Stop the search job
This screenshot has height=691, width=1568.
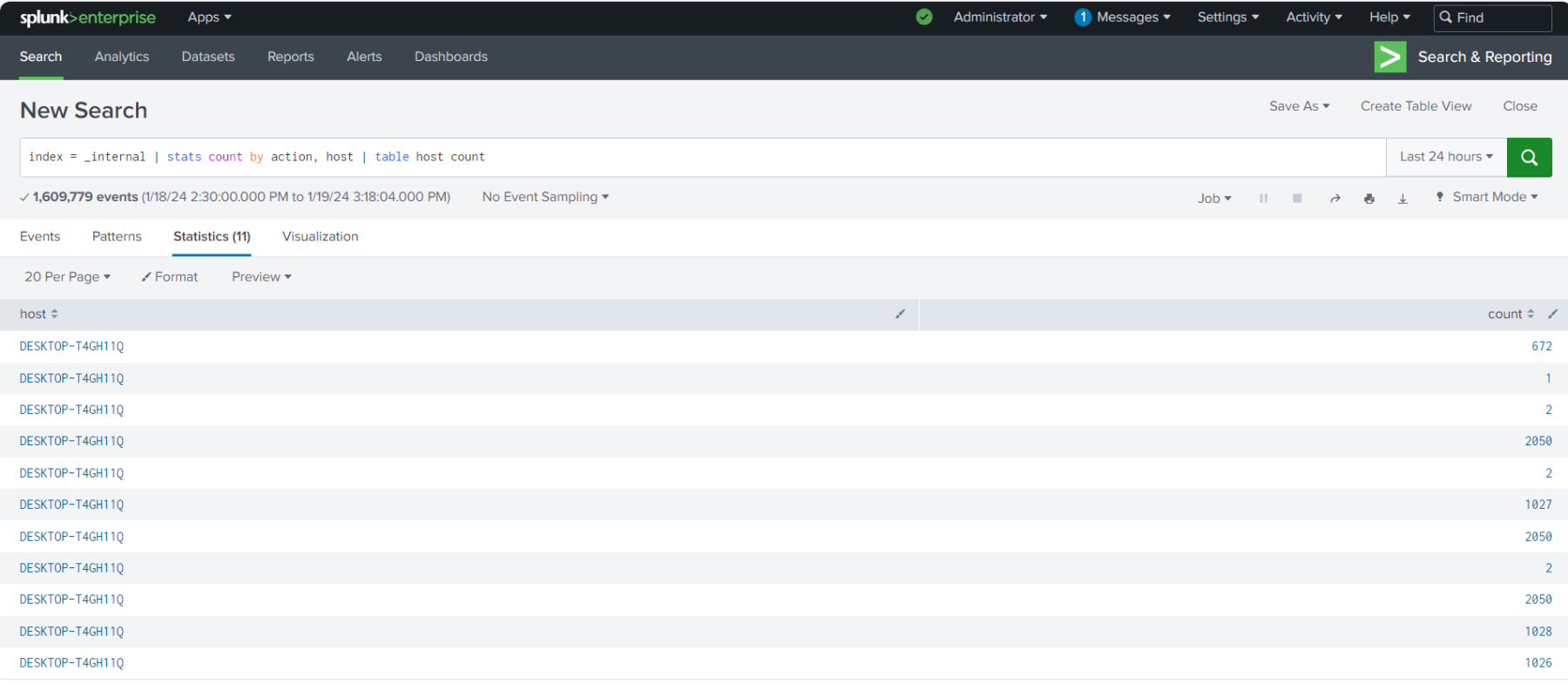[1297, 198]
